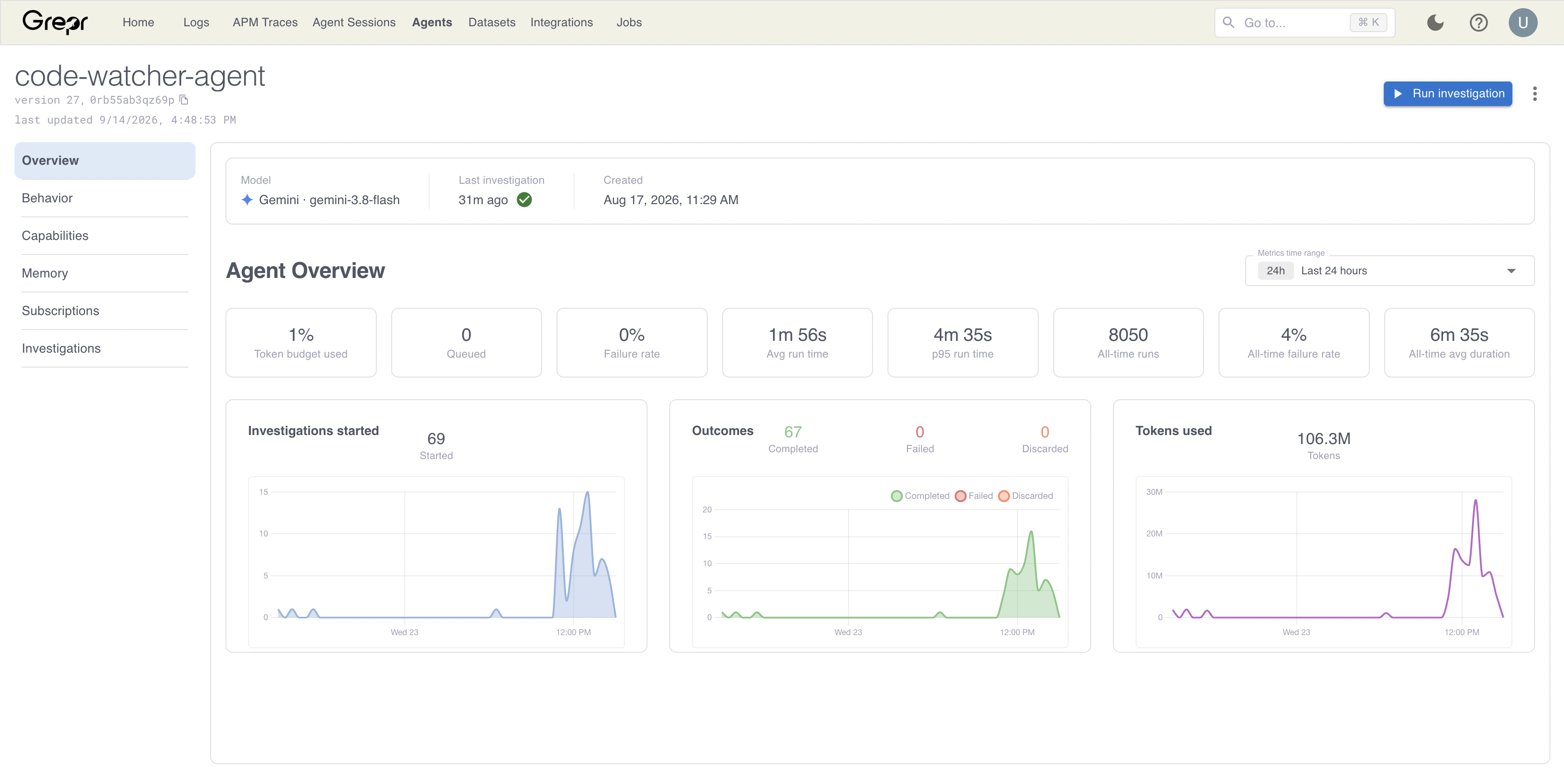
Task: Click the Avg run time card
Action: 797,342
